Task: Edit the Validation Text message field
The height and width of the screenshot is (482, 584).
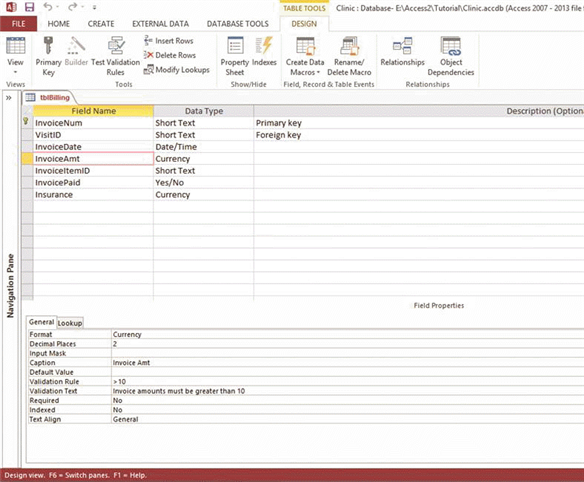Action: (347, 391)
